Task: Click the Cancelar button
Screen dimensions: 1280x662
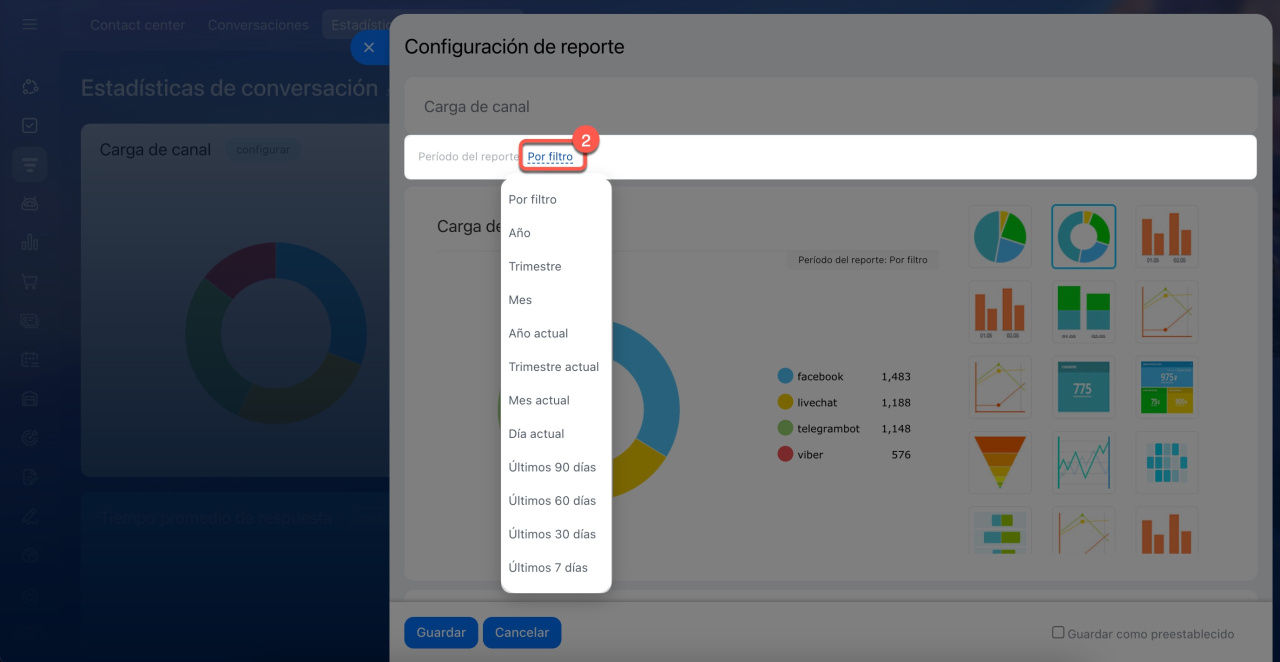Action: coord(522,633)
